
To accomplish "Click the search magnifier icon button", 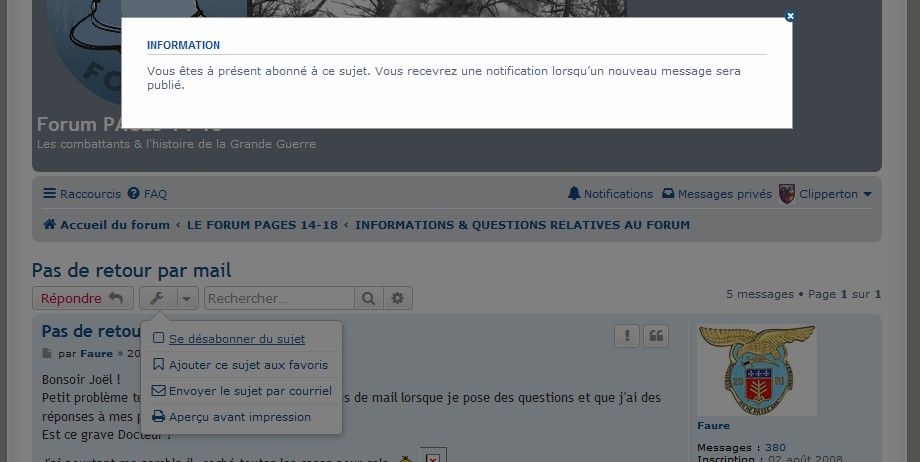I will tap(369, 298).
